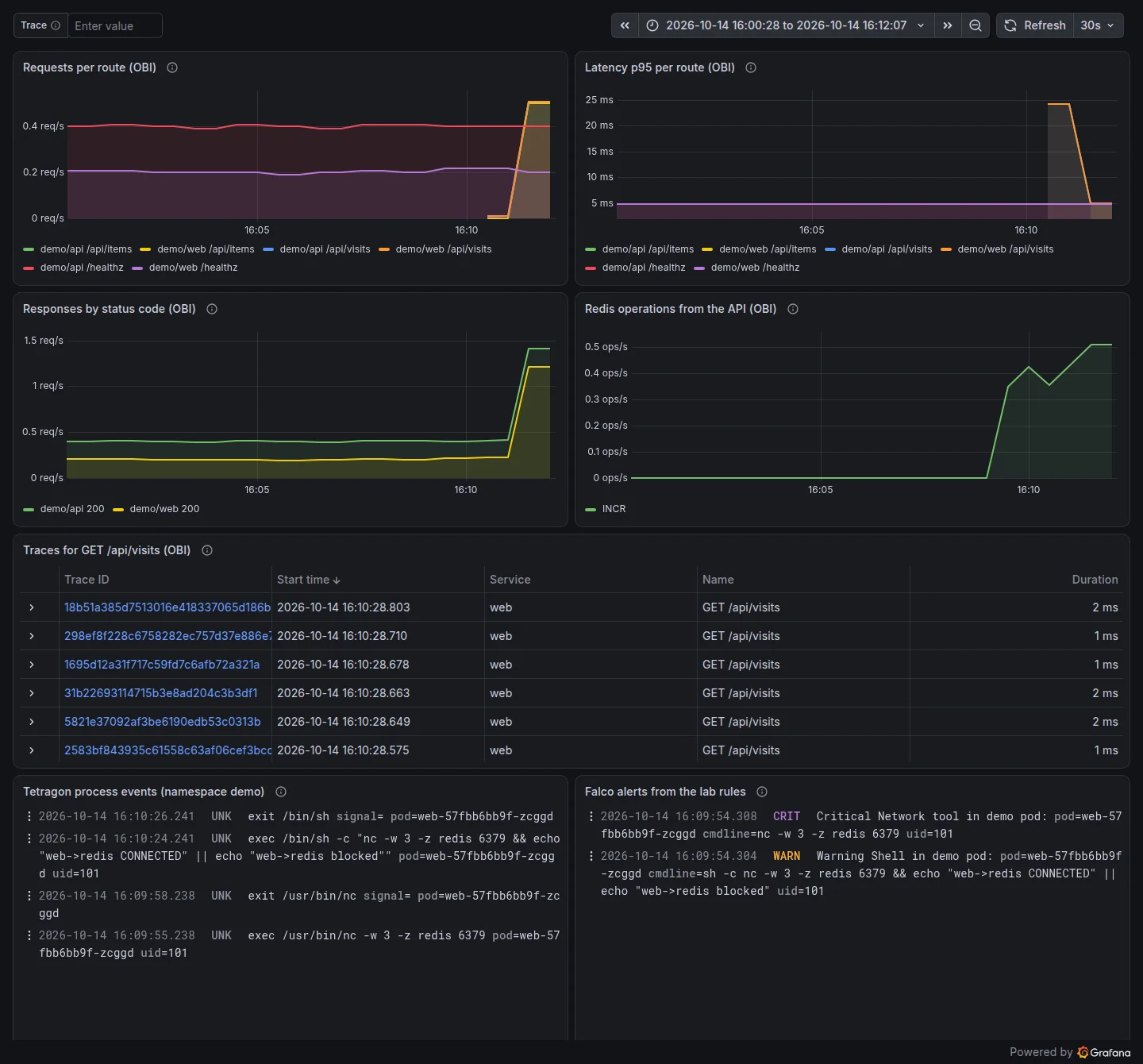Shift time range backward with double-left arrows

625,25
